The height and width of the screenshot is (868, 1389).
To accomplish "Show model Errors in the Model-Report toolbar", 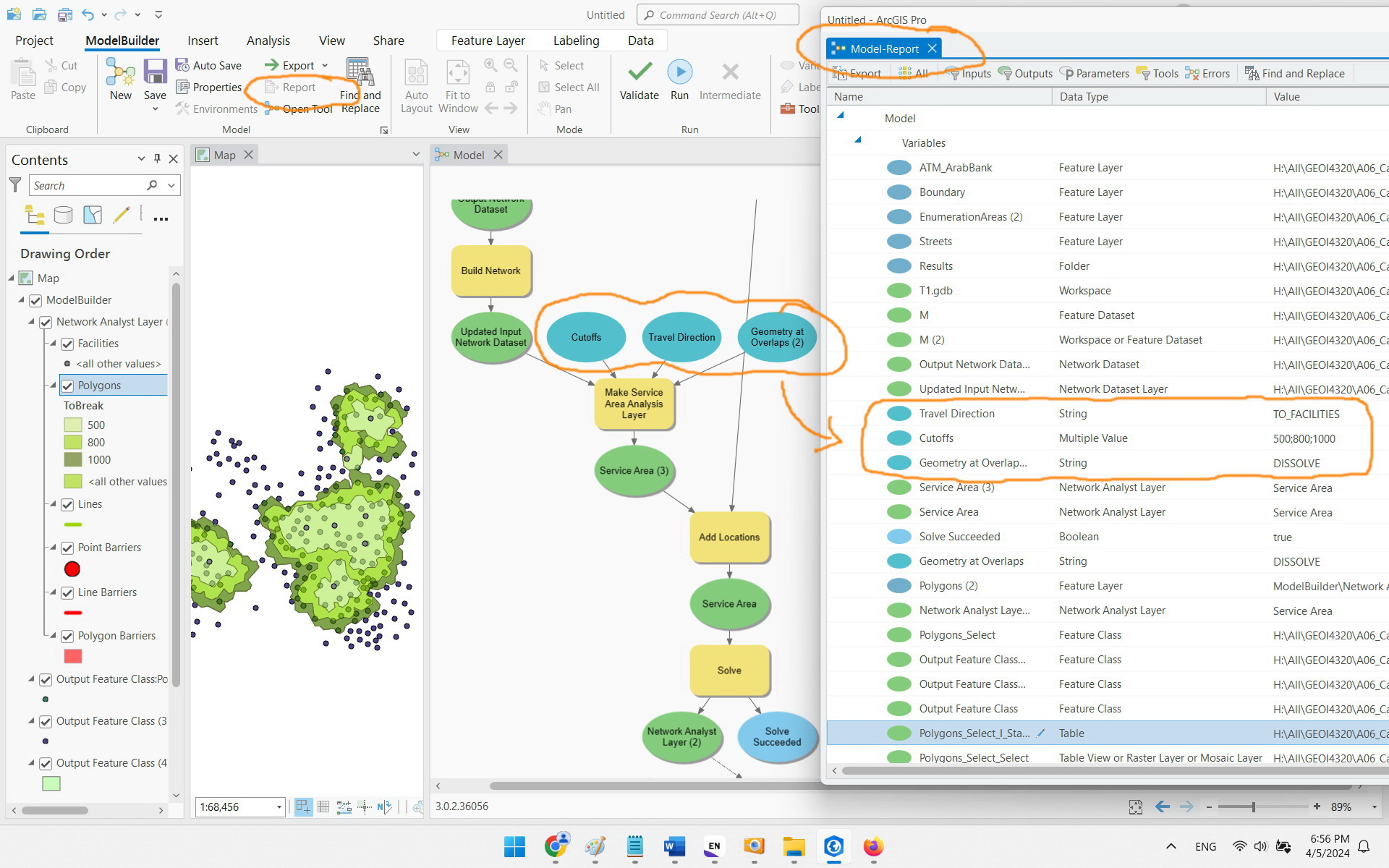I will tap(1207, 73).
